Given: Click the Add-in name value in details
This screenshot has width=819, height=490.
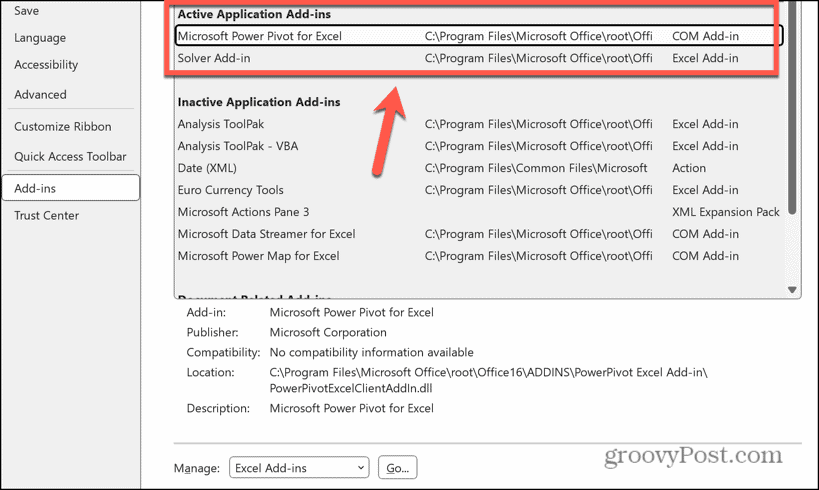Looking at the screenshot, I should coord(352,312).
